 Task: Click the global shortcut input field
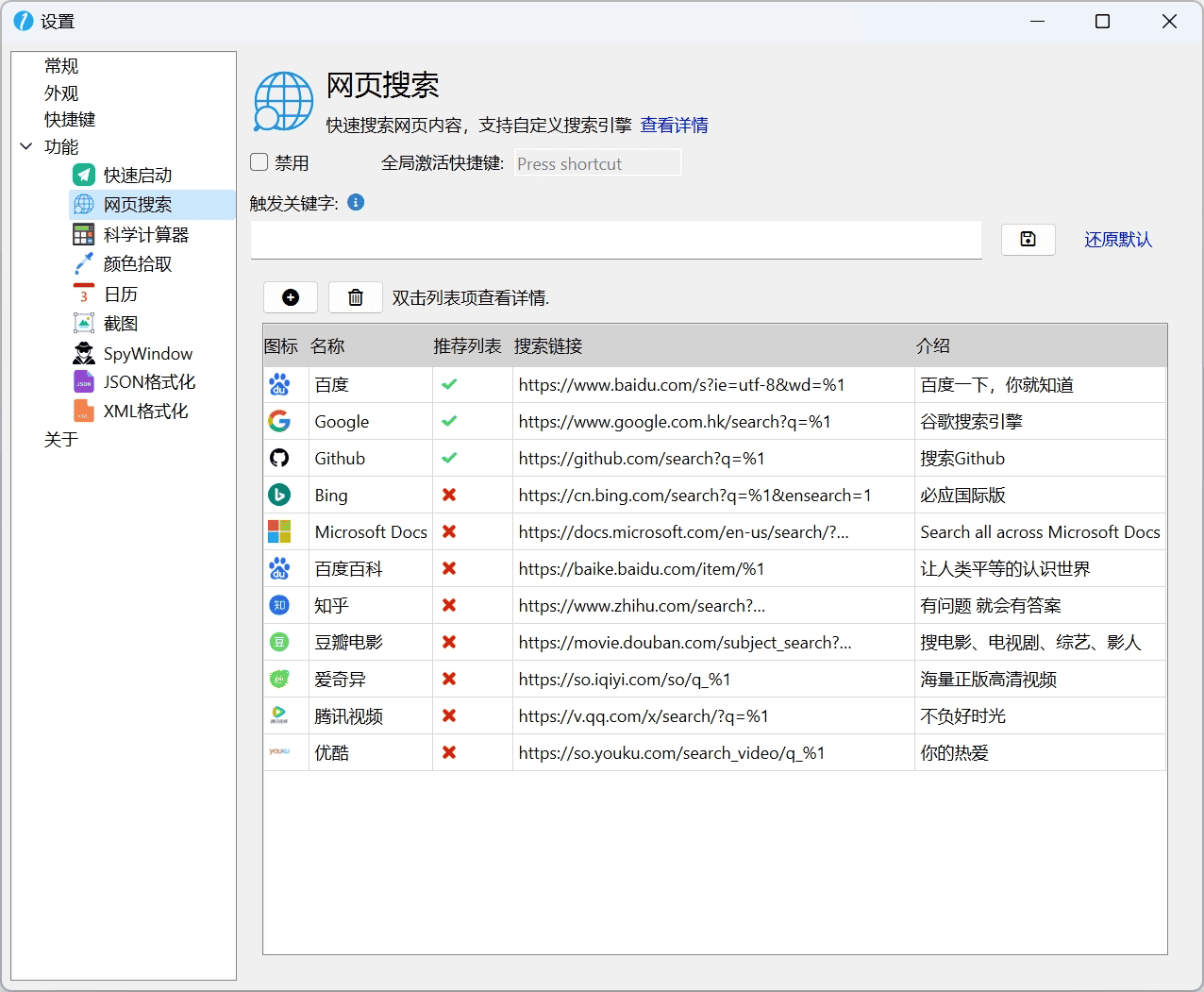(x=597, y=163)
